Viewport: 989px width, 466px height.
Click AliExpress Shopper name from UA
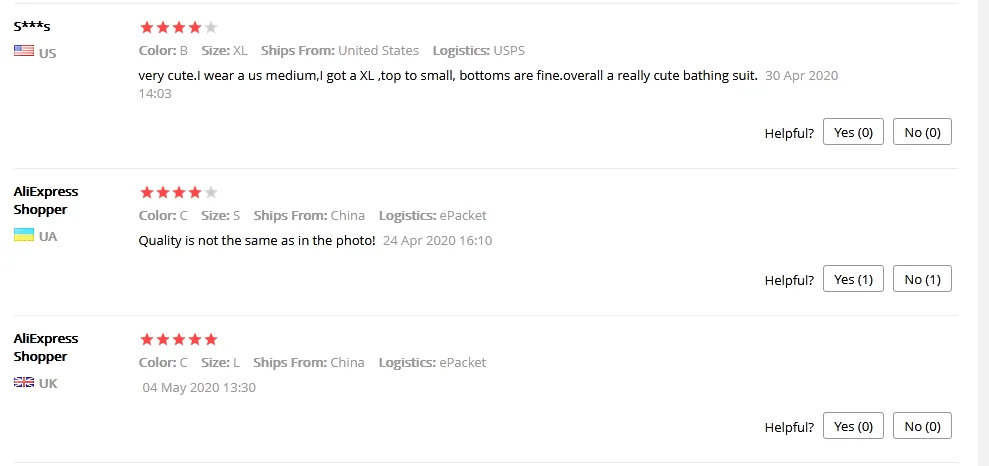[45, 200]
